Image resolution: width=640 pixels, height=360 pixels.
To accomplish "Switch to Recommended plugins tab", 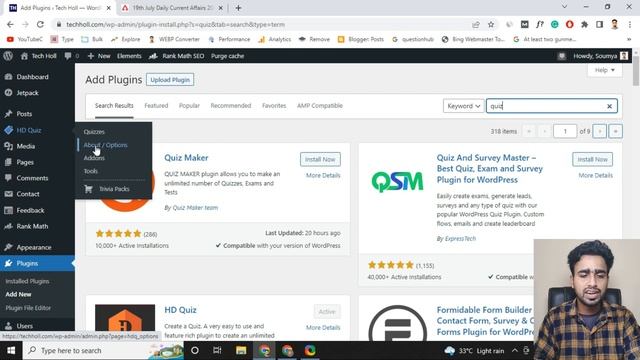I will pos(231,106).
